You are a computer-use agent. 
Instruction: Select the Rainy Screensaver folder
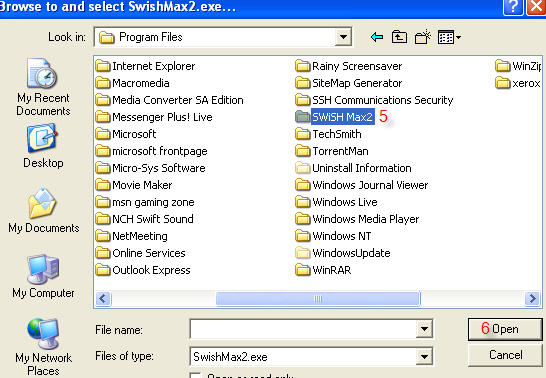click(x=349, y=66)
